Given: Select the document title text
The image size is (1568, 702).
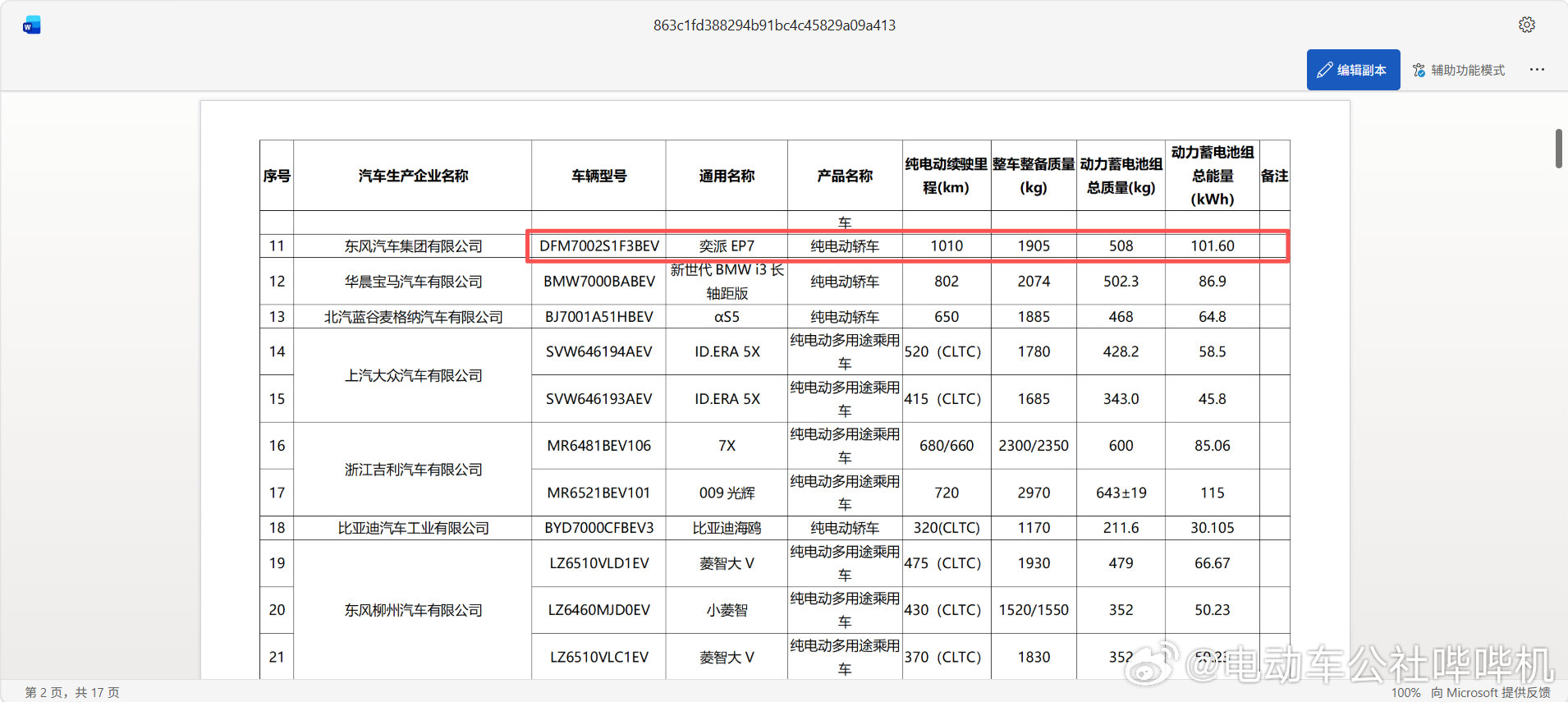Looking at the screenshot, I should pyautogui.click(x=774, y=25).
